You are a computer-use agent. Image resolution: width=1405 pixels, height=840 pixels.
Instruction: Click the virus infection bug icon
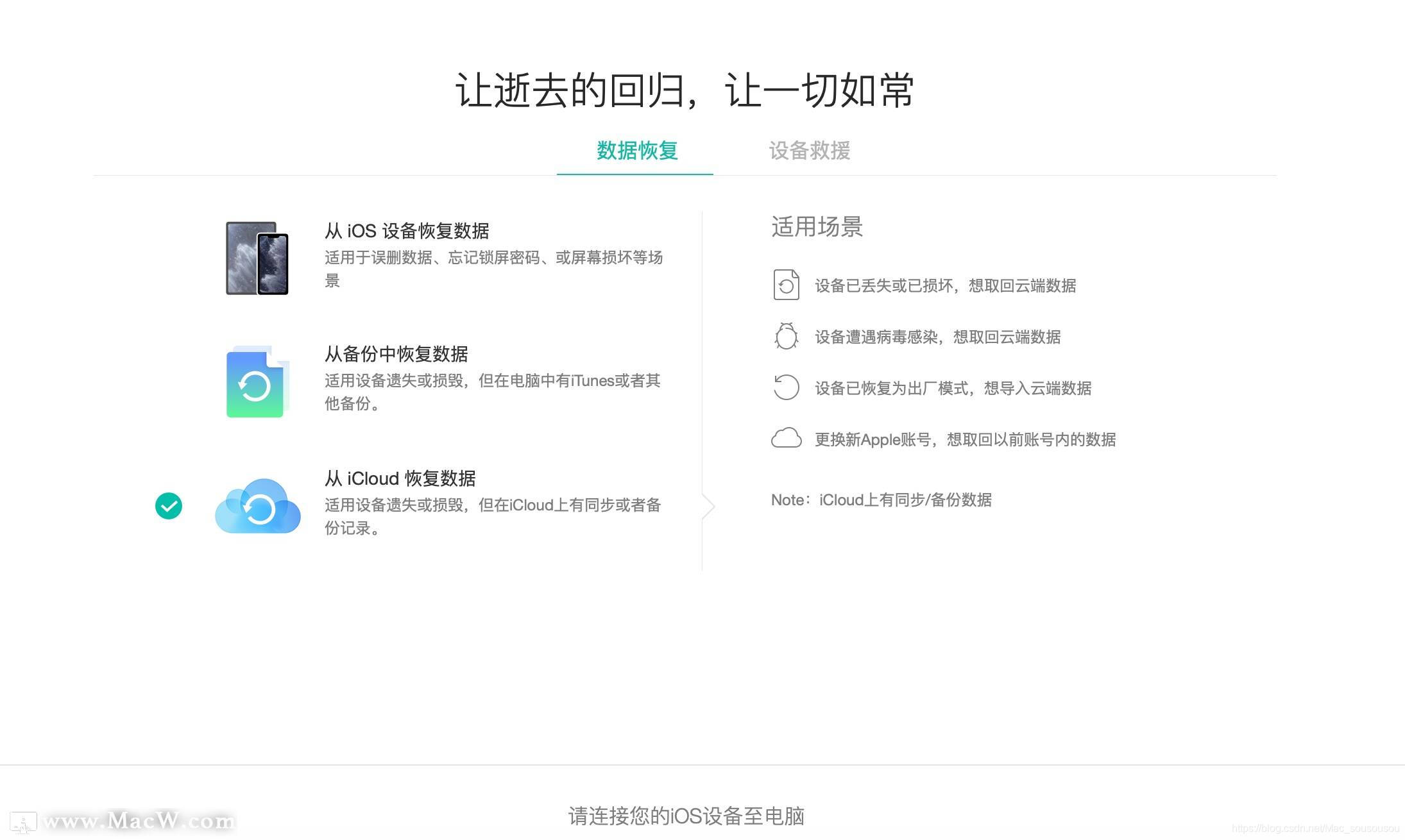[786, 337]
